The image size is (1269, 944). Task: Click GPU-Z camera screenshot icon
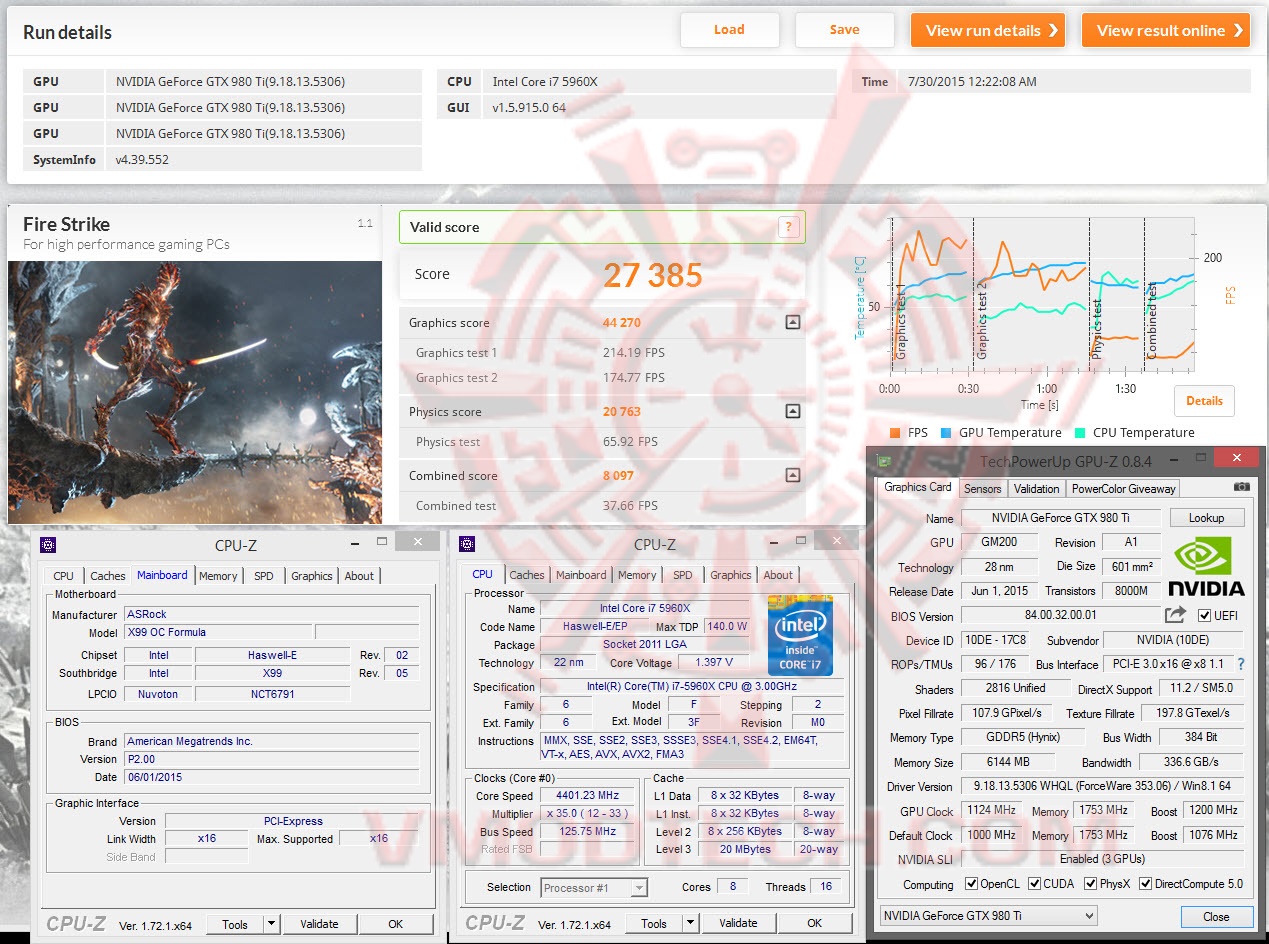point(1241,487)
